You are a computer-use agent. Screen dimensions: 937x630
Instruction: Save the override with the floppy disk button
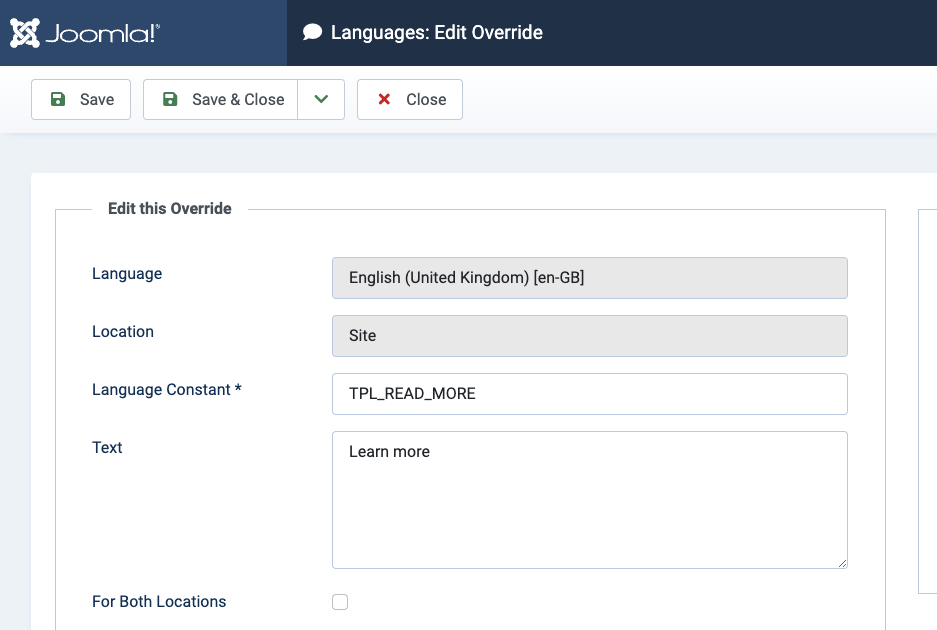(81, 100)
